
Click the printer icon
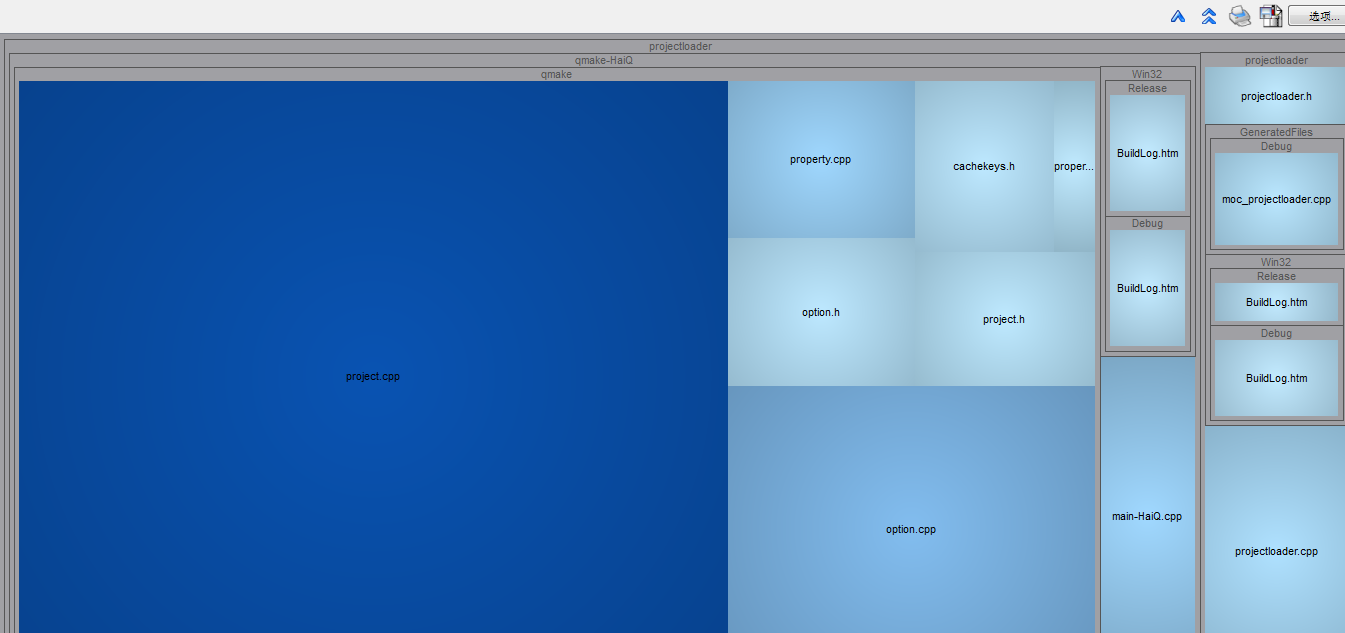tap(1240, 16)
